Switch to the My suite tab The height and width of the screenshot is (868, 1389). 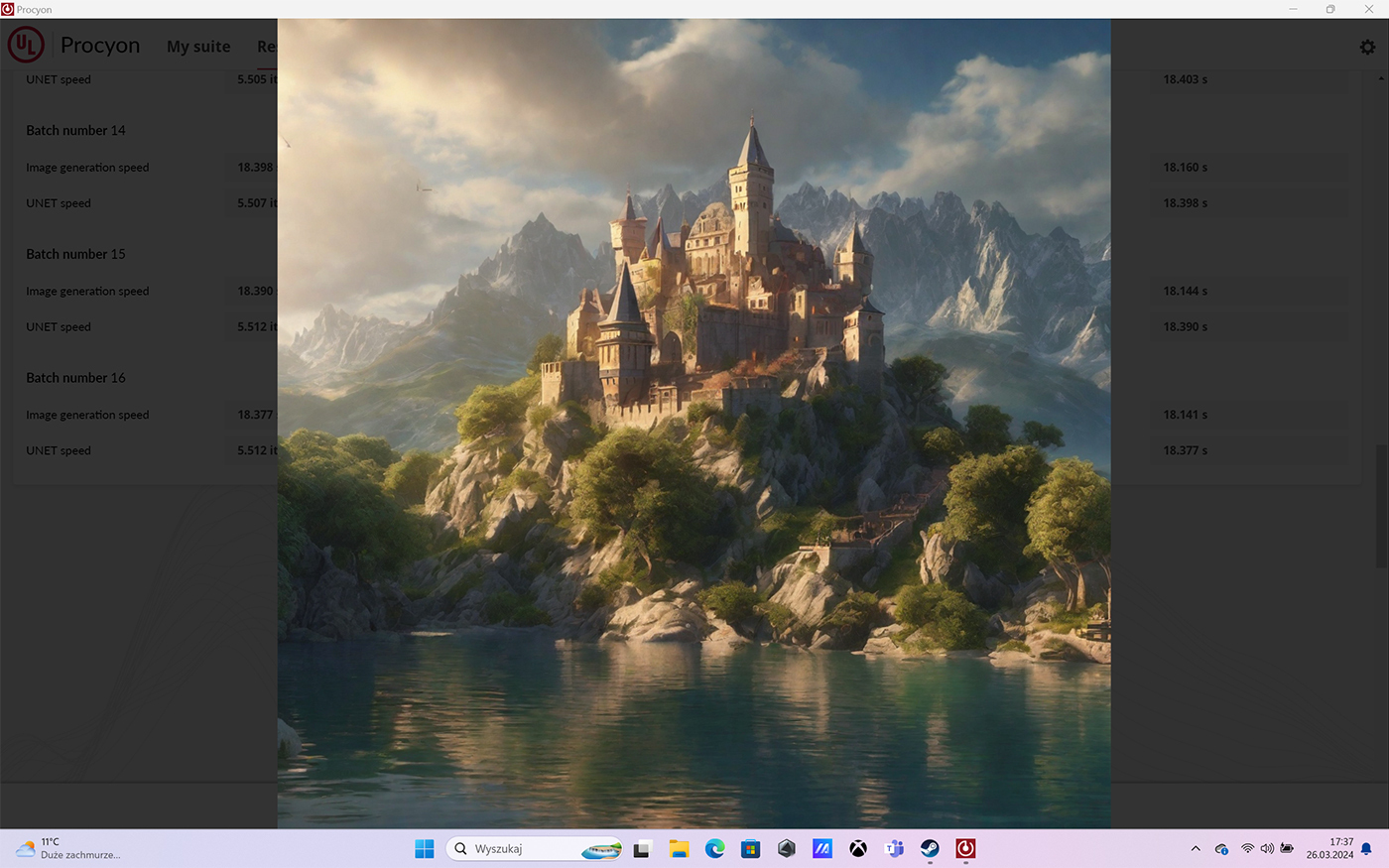[198, 47]
